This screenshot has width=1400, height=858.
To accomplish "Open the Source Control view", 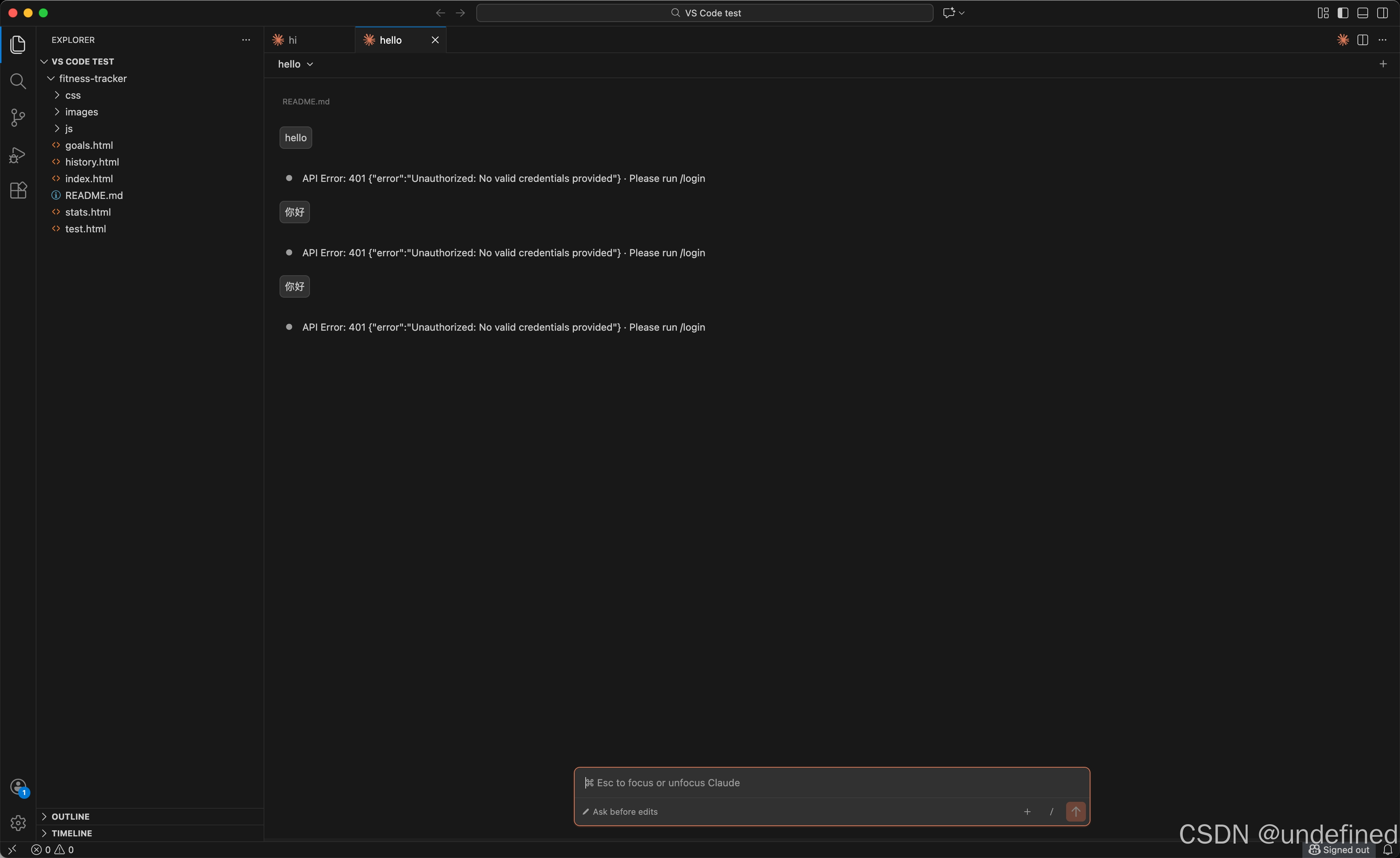I will click(x=18, y=118).
